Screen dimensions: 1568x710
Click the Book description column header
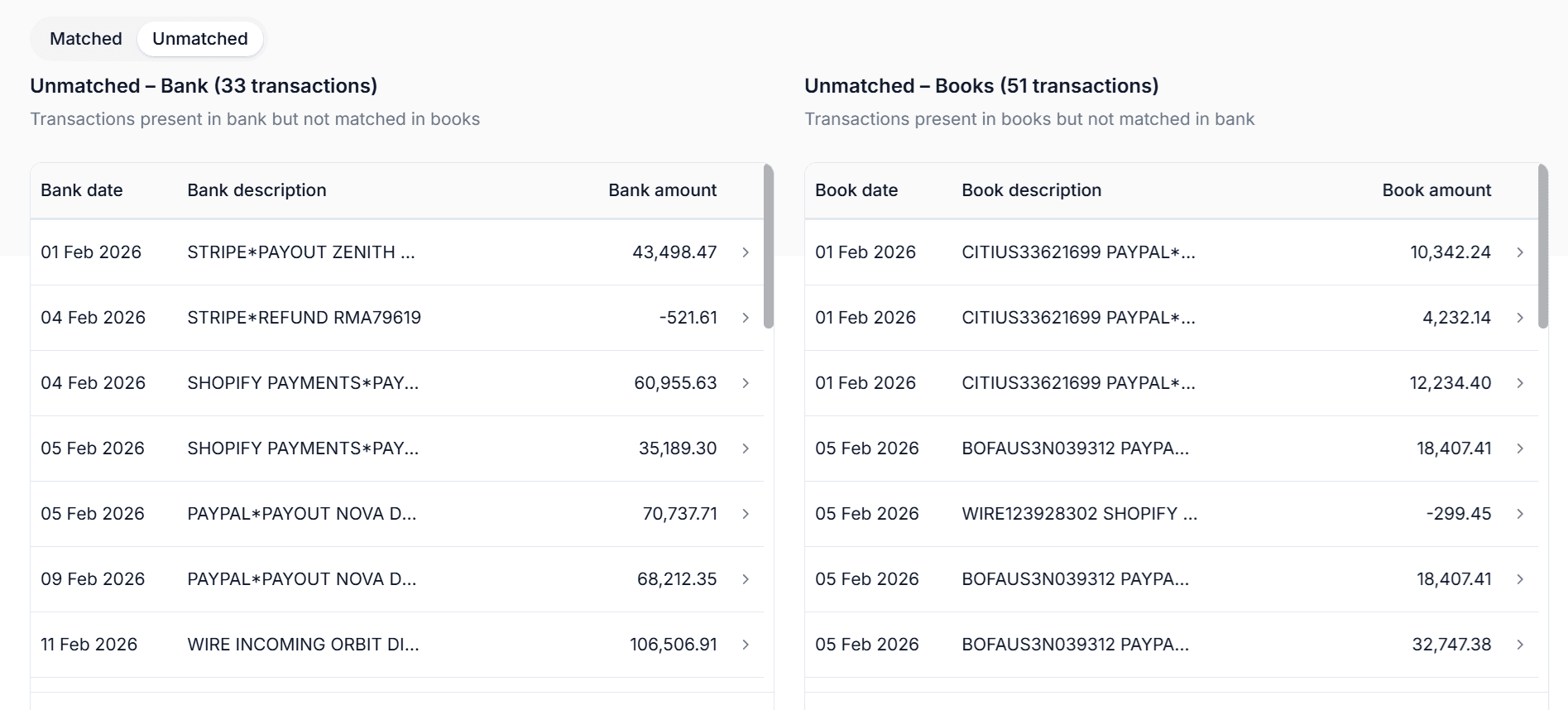pyautogui.click(x=1031, y=190)
